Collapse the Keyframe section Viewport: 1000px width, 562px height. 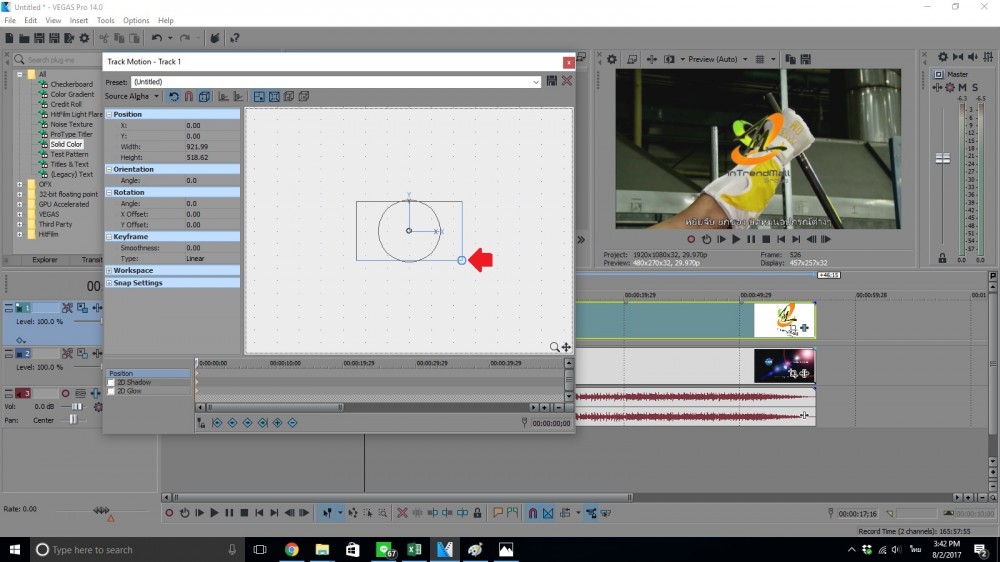click(x=109, y=236)
